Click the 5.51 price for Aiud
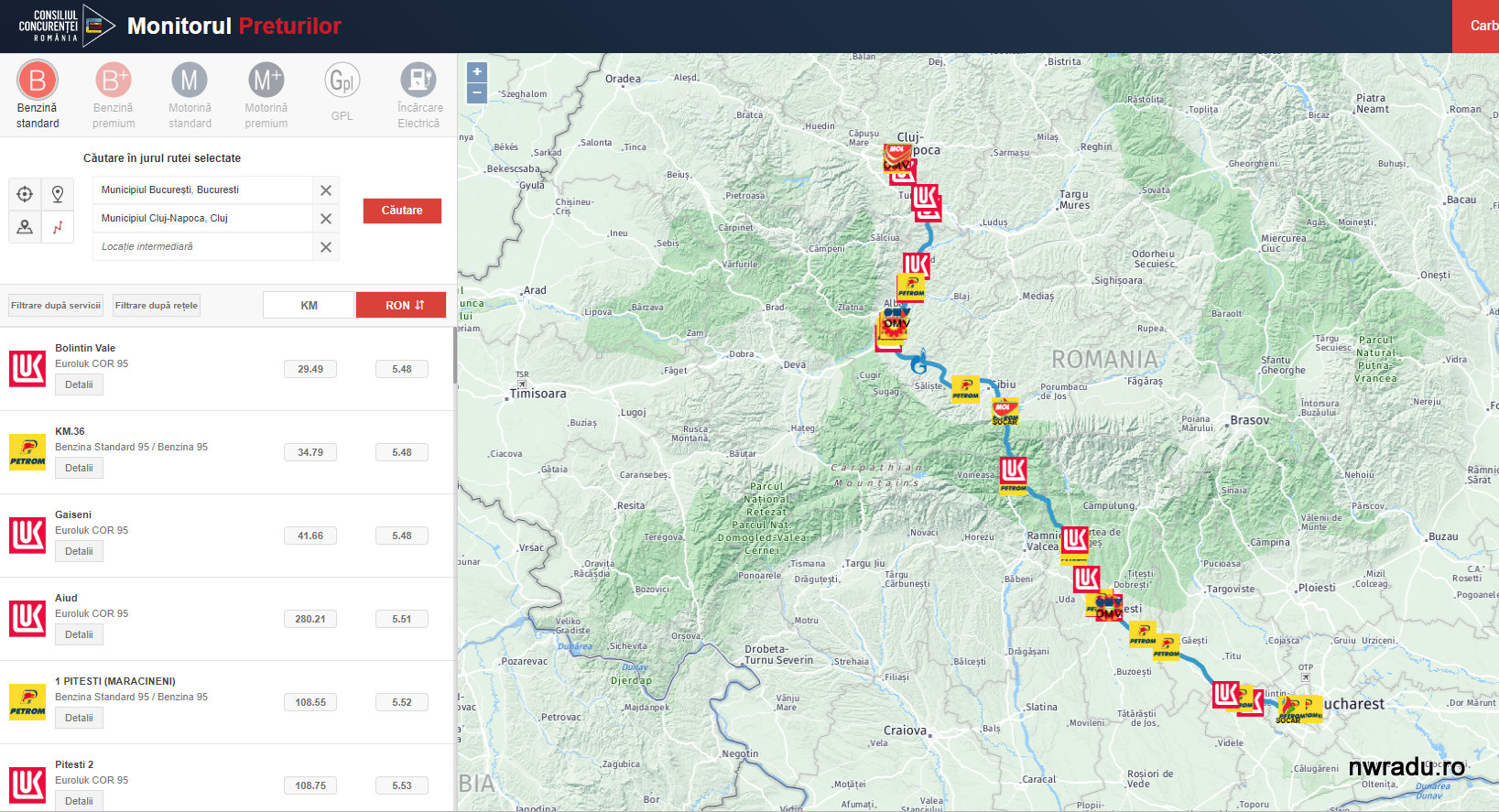This screenshot has height=812, width=1499. tap(402, 619)
